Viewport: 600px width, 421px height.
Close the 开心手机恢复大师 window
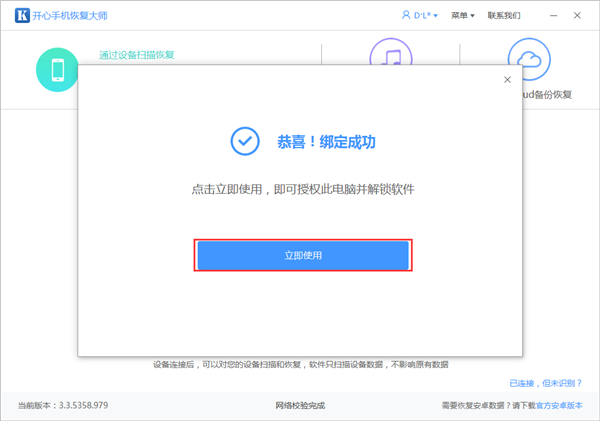[x=577, y=15]
